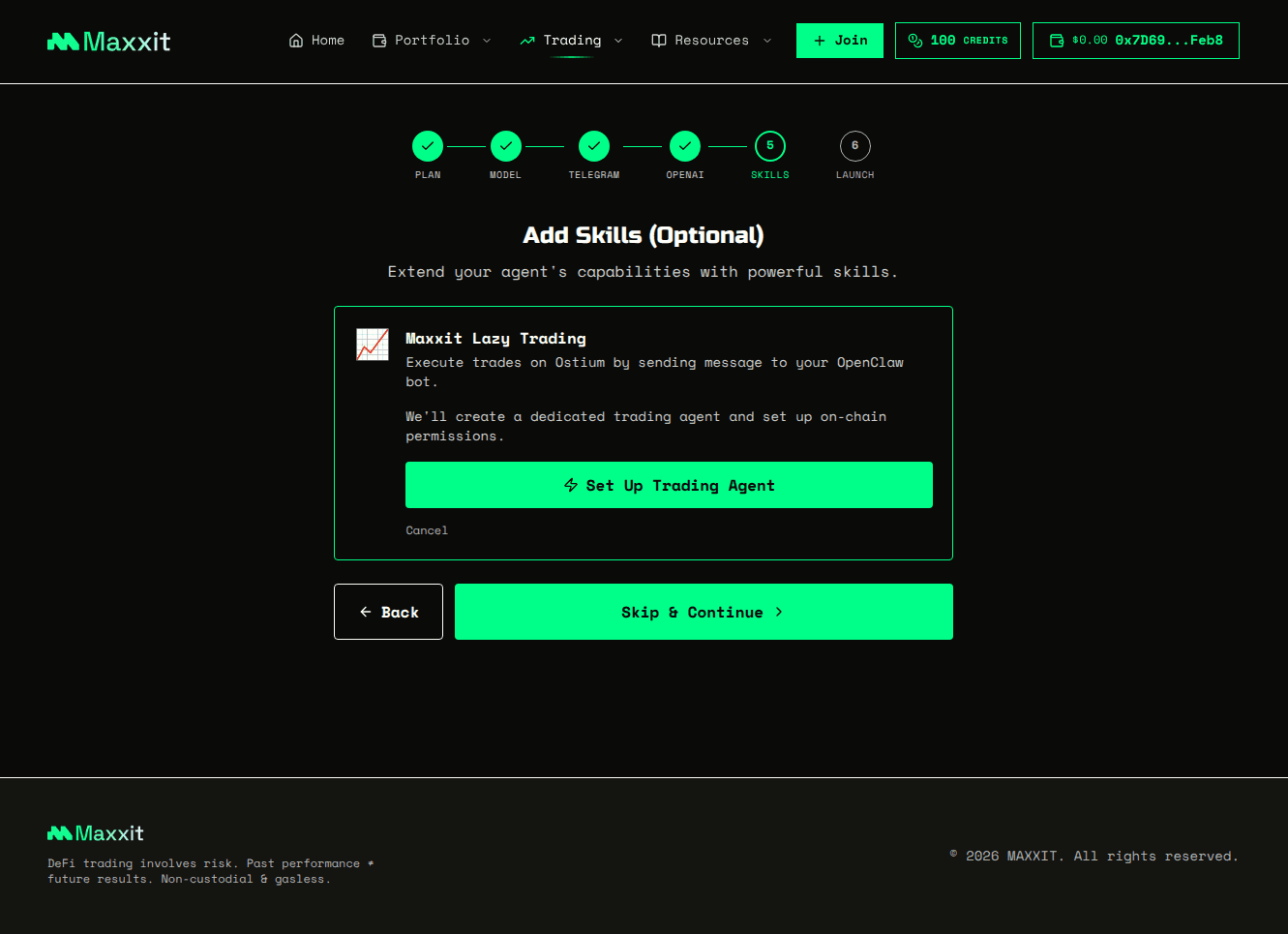The image size is (1288, 934).
Task: Click the Trading chart icon
Action: pos(528,40)
